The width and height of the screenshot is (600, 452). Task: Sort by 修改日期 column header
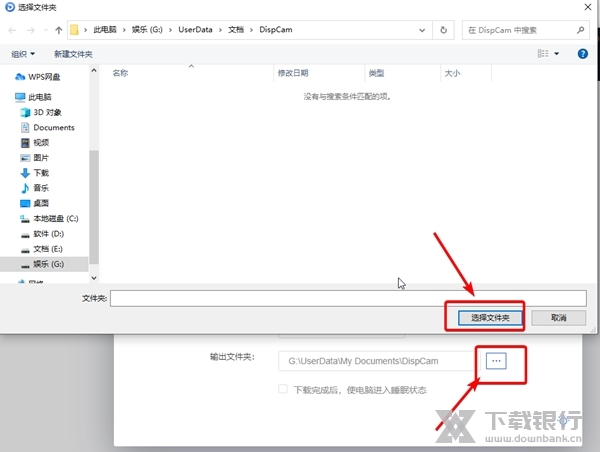pos(293,73)
